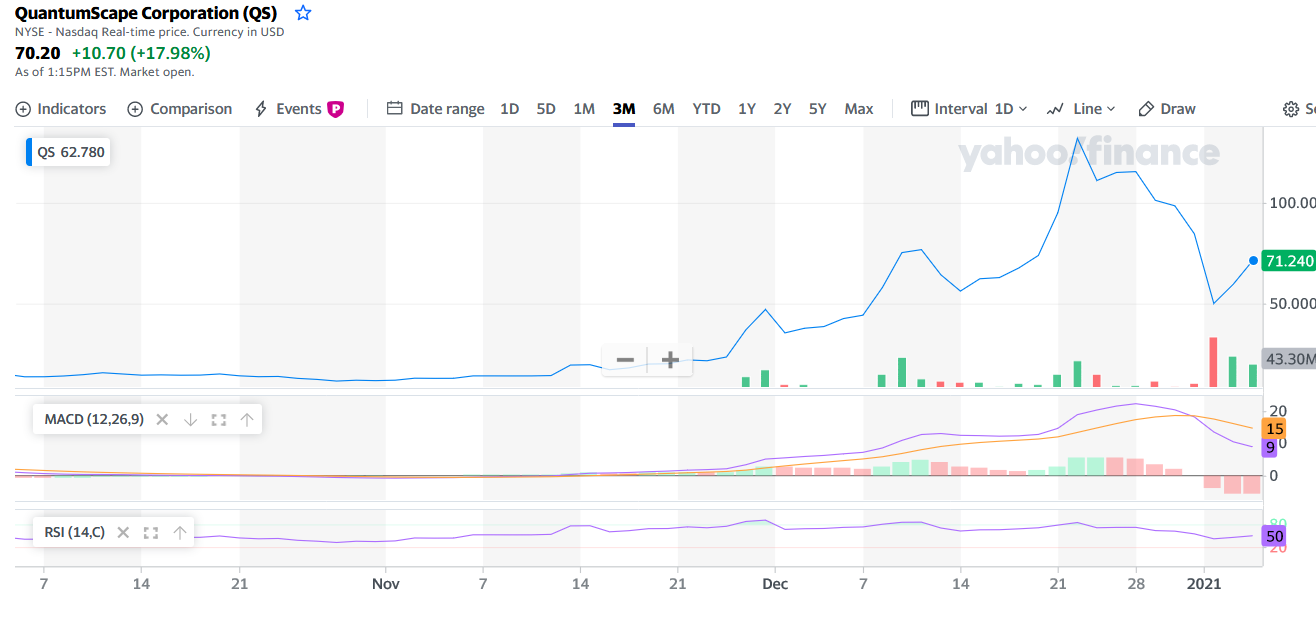Image resolution: width=1316 pixels, height=619 pixels.
Task: Click the NYSE Nasdaq Real-time price note
Action: [x=149, y=32]
